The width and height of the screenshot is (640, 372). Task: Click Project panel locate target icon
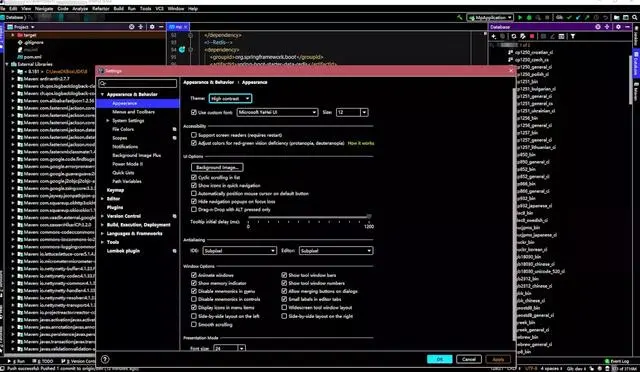tap(131, 27)
